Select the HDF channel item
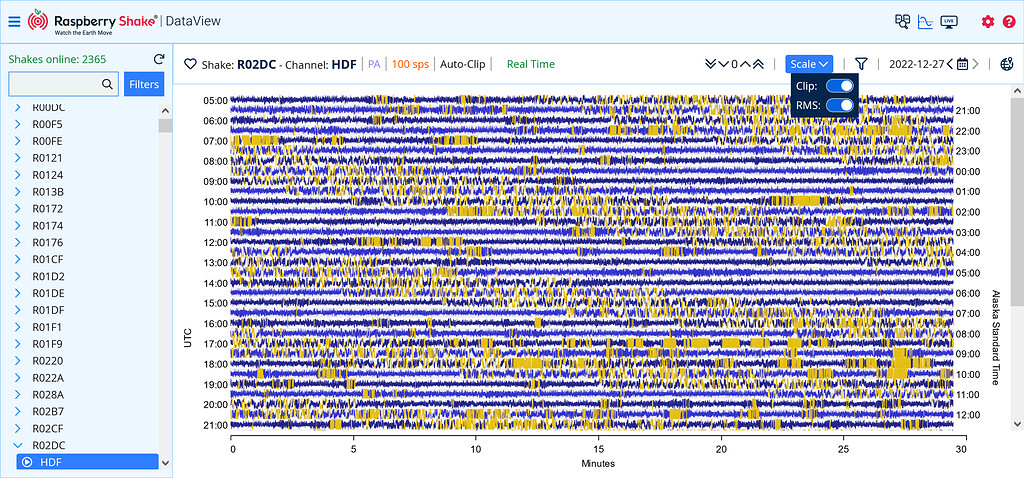This screenshot has height=478, width=1024. 87,462
